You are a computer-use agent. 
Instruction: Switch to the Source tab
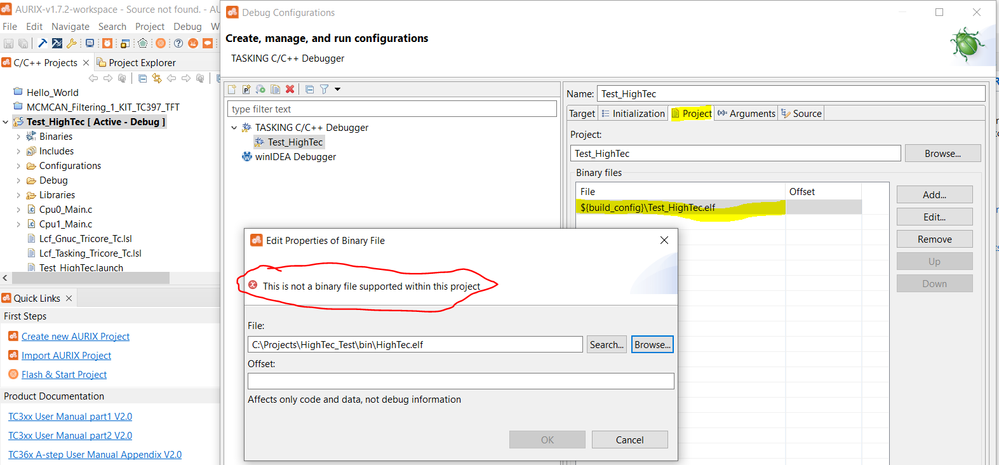(x=801, y=113)
